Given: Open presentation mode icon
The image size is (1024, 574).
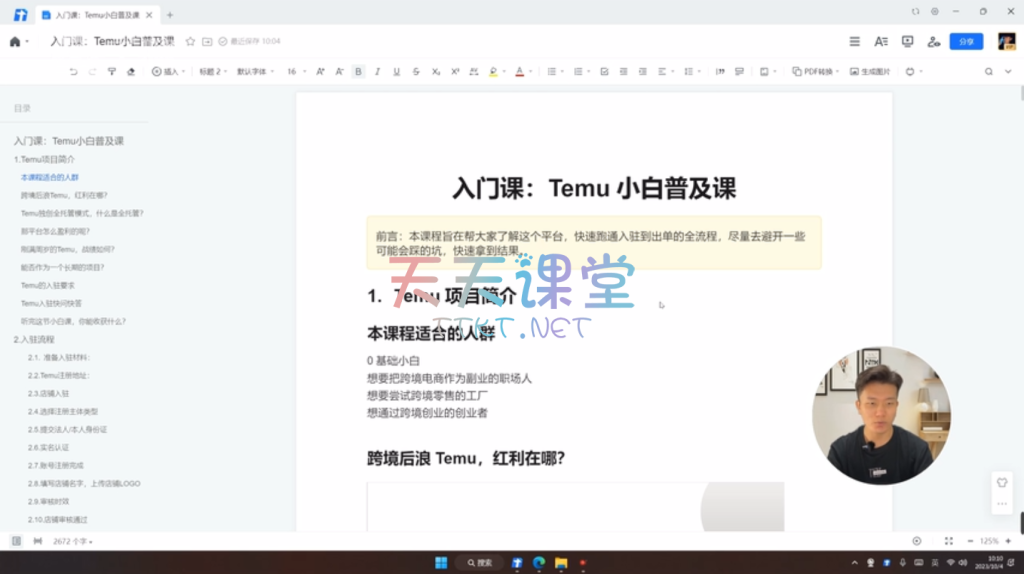Looking at the screenshot, I should [x=907, y=41].
